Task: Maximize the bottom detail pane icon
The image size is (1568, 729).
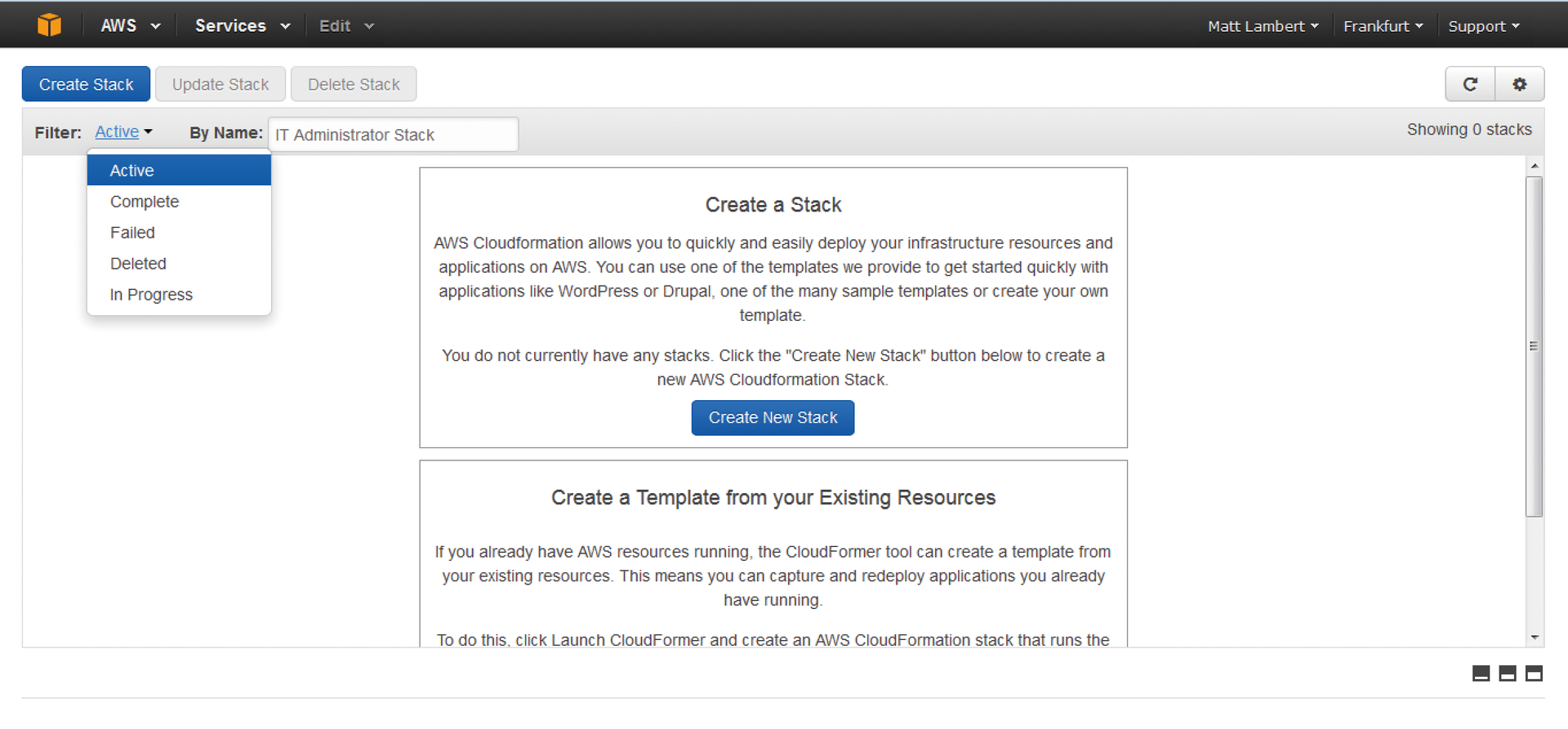Action: [x=1535, y=673]
